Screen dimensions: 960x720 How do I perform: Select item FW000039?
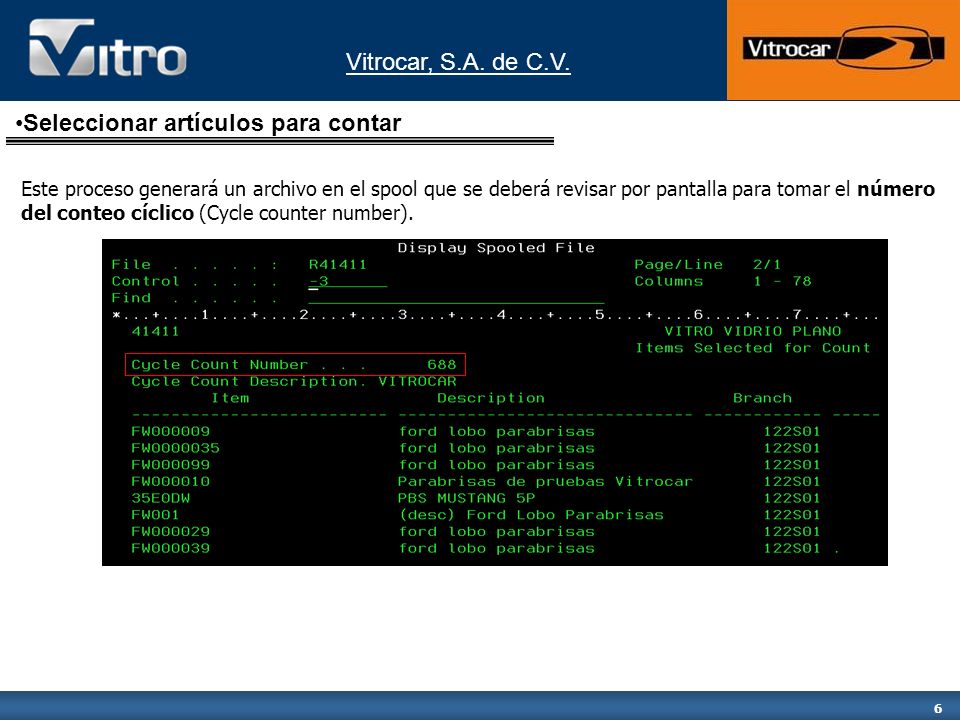coord(170,549)
